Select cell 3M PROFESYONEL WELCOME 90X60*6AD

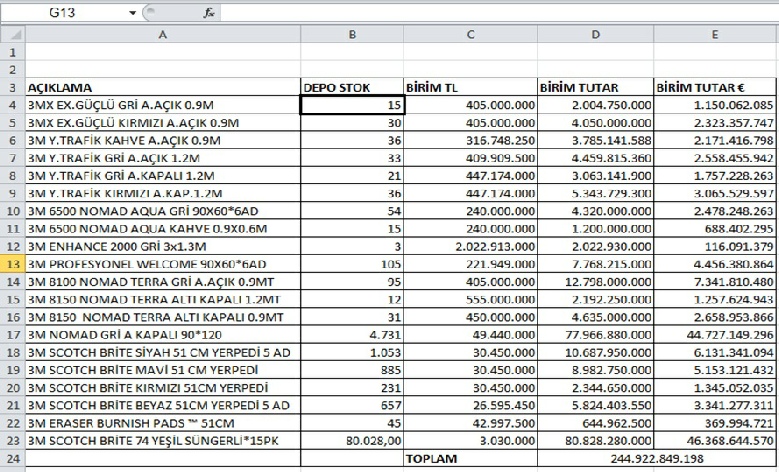pos(163,264)
